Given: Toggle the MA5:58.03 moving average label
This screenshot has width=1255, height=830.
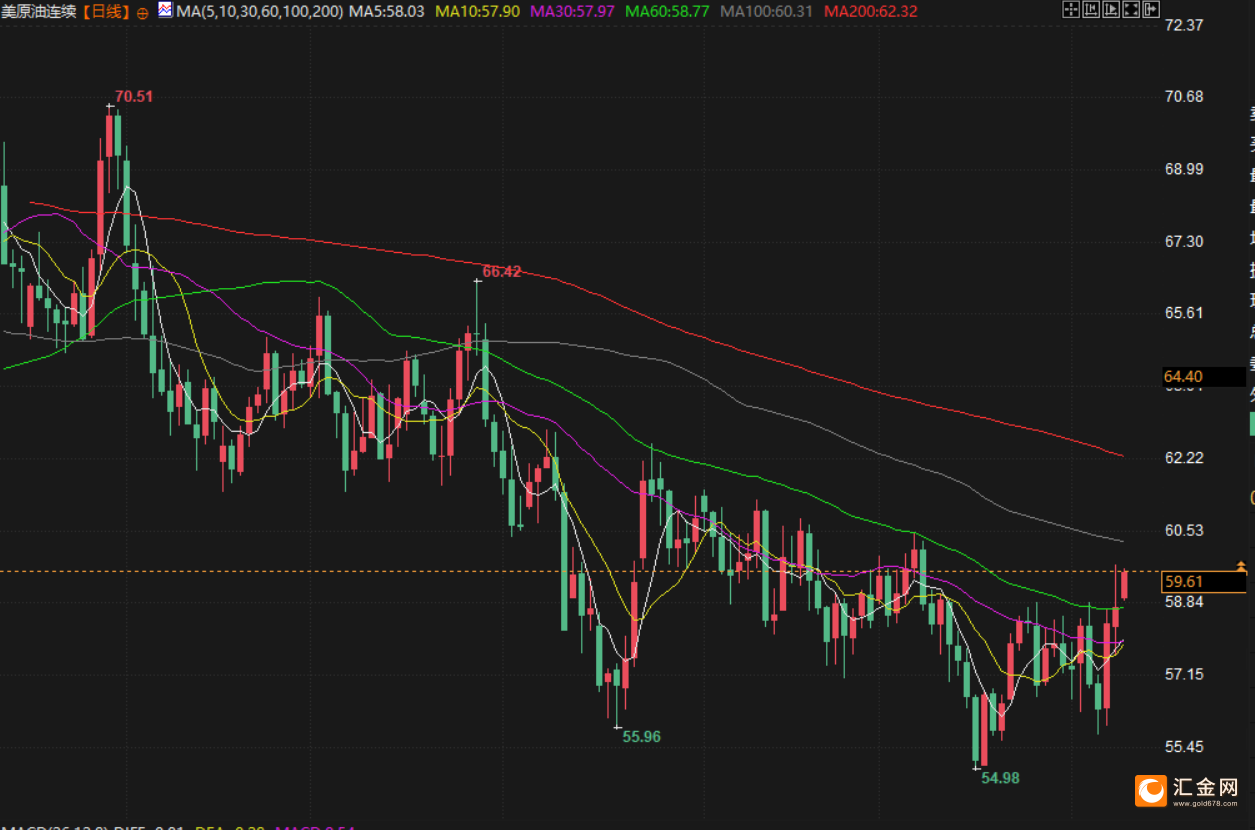Looking at the screenshot, I should [384, 12].
